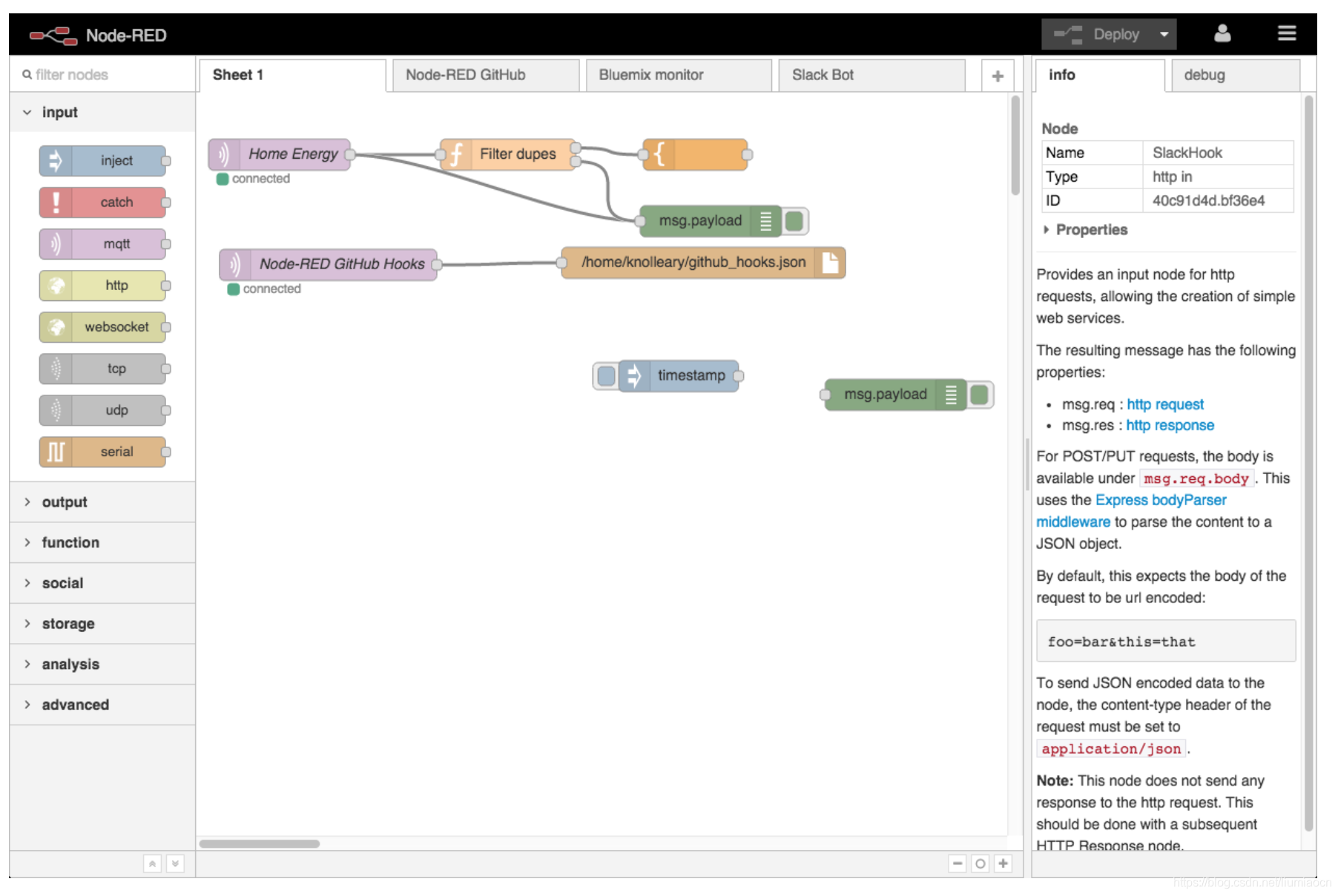Viewport: 1338px width, 896px height.
Task: Expand the Properties section in info
Action: coord(1085,230)
